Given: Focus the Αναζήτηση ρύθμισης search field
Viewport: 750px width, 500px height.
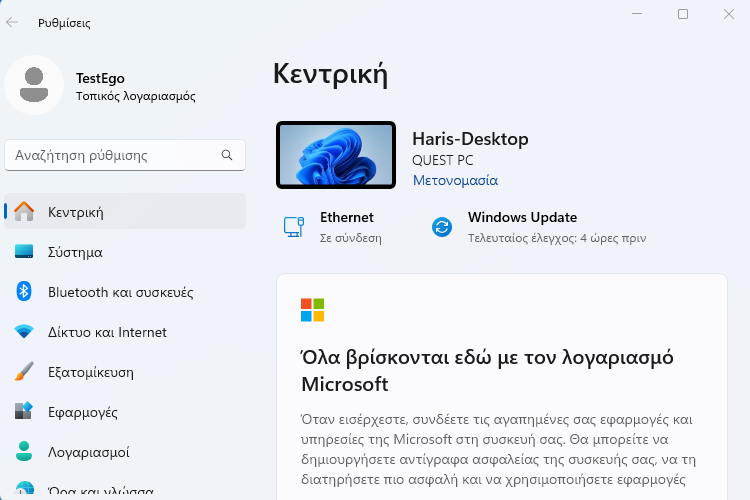Looking at the screenshot, I should coord(125,155).
